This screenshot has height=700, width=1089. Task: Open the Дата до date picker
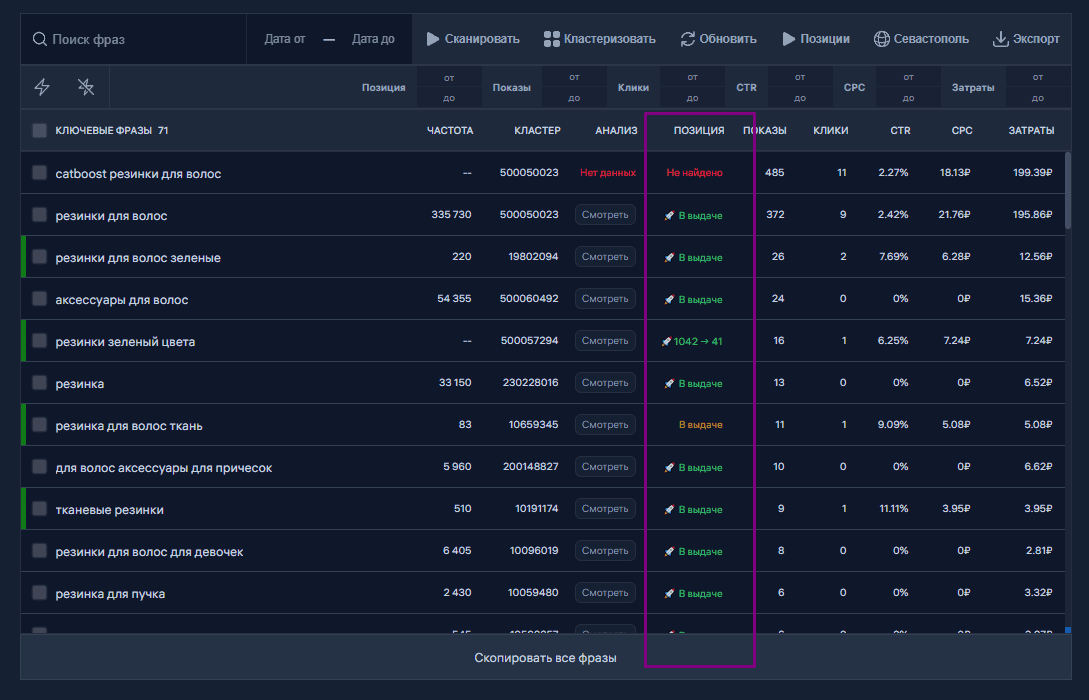(373, 39)
